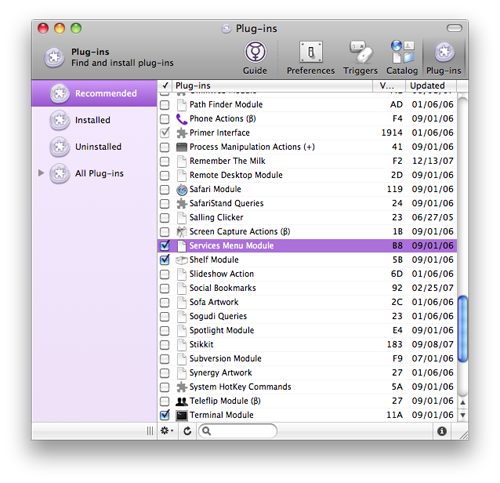Image resolution: width=500 pixels, height=483 pixels.
Task: Click the document icon beside Remember The Milk
Action: point(182,161)
